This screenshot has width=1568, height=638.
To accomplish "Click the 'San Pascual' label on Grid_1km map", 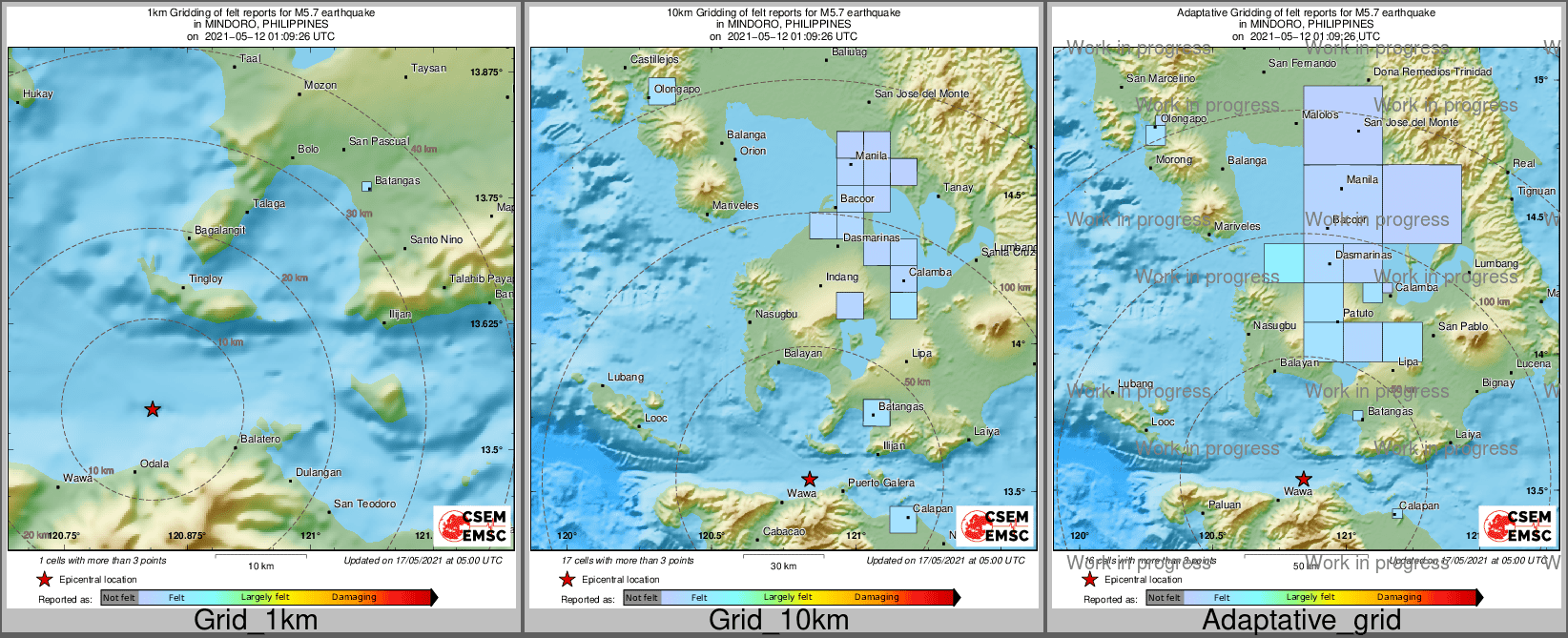I will point(379,141).
